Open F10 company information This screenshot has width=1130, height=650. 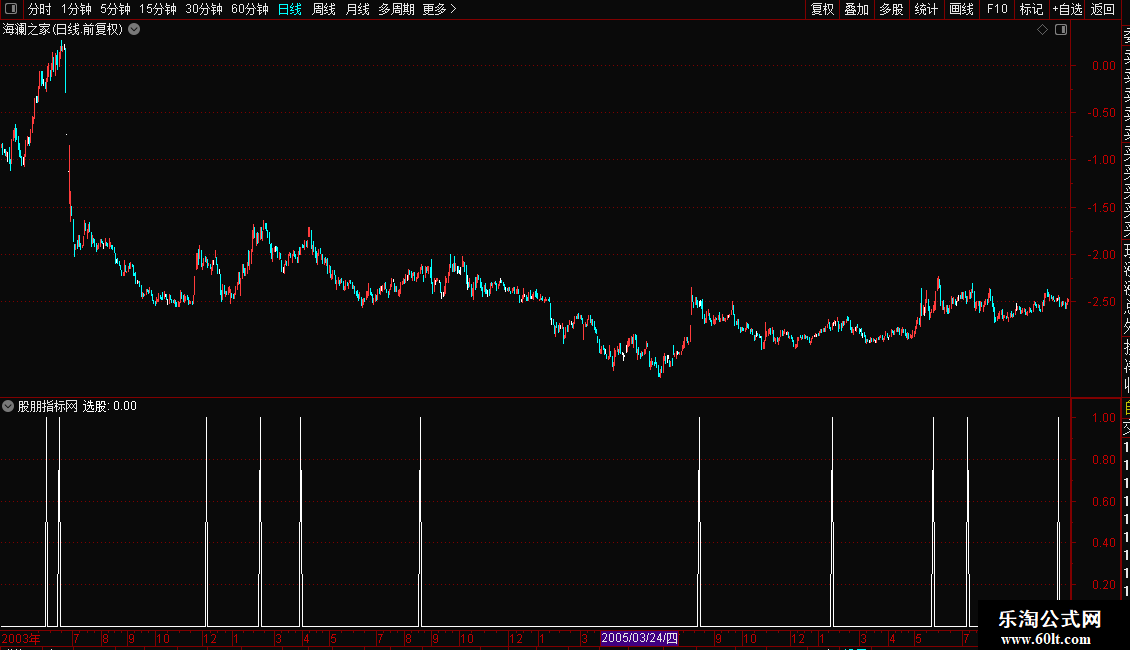pos(997,9)
